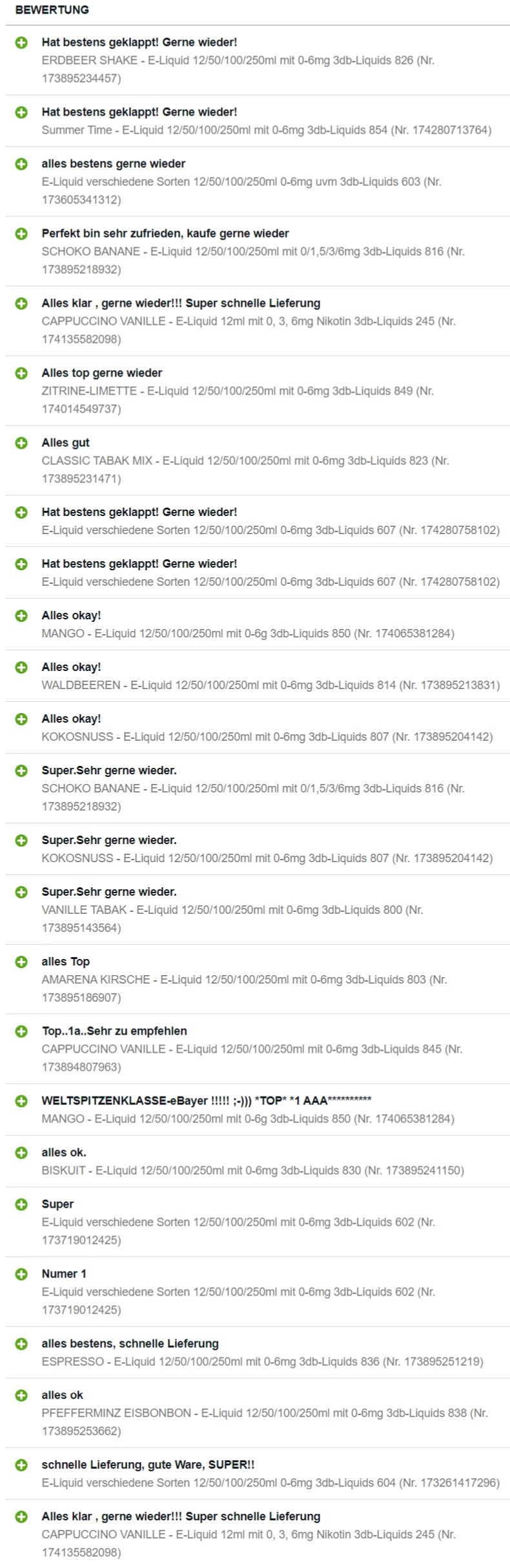Click the BEWERTUNG column header
Image resolution: width=510 pixels, height=1568 pixels.
point(52,10)
